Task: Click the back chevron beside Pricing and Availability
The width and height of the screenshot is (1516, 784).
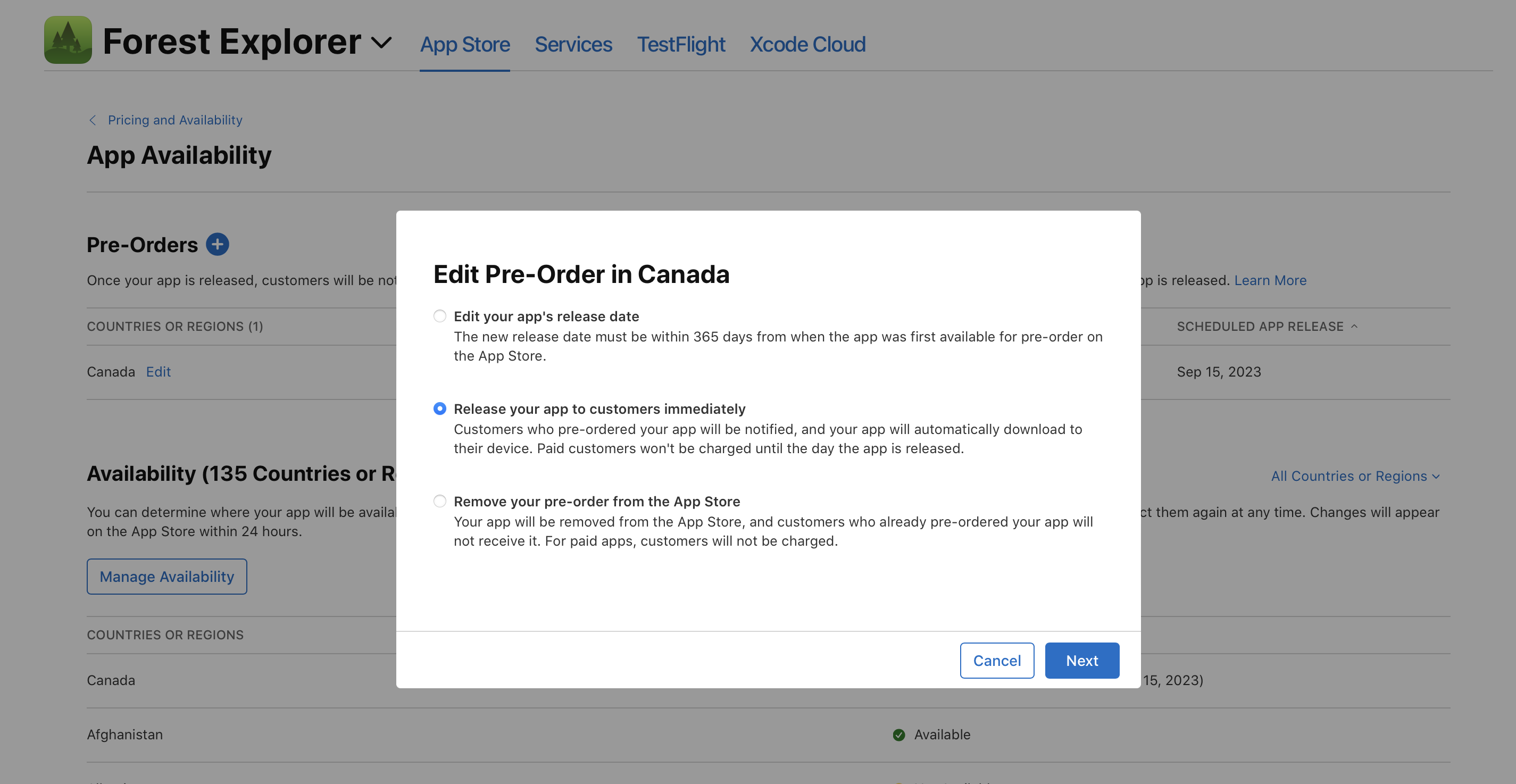Action: (x=93, y=120)
